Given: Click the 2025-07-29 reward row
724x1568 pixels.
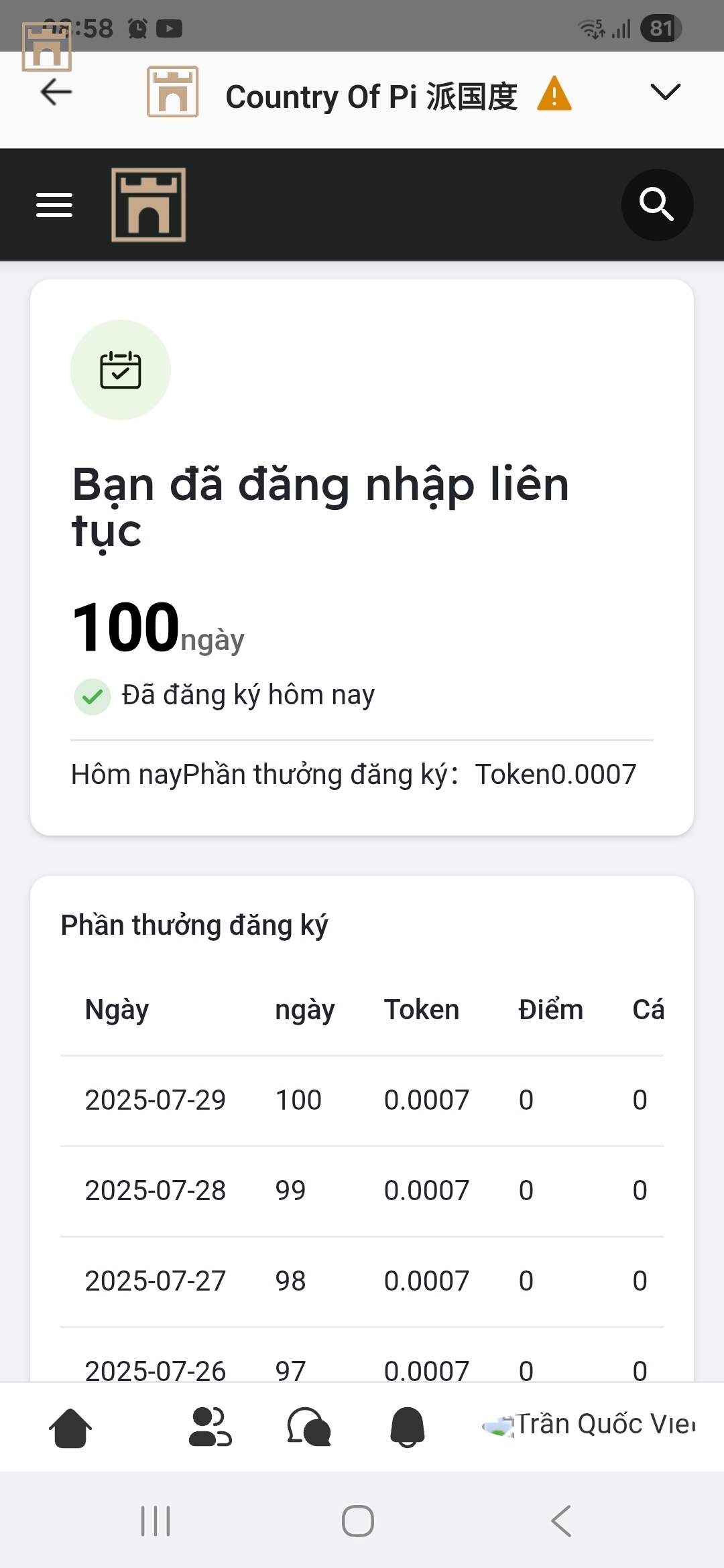Looking at the screenshot, I should 362,1100.
